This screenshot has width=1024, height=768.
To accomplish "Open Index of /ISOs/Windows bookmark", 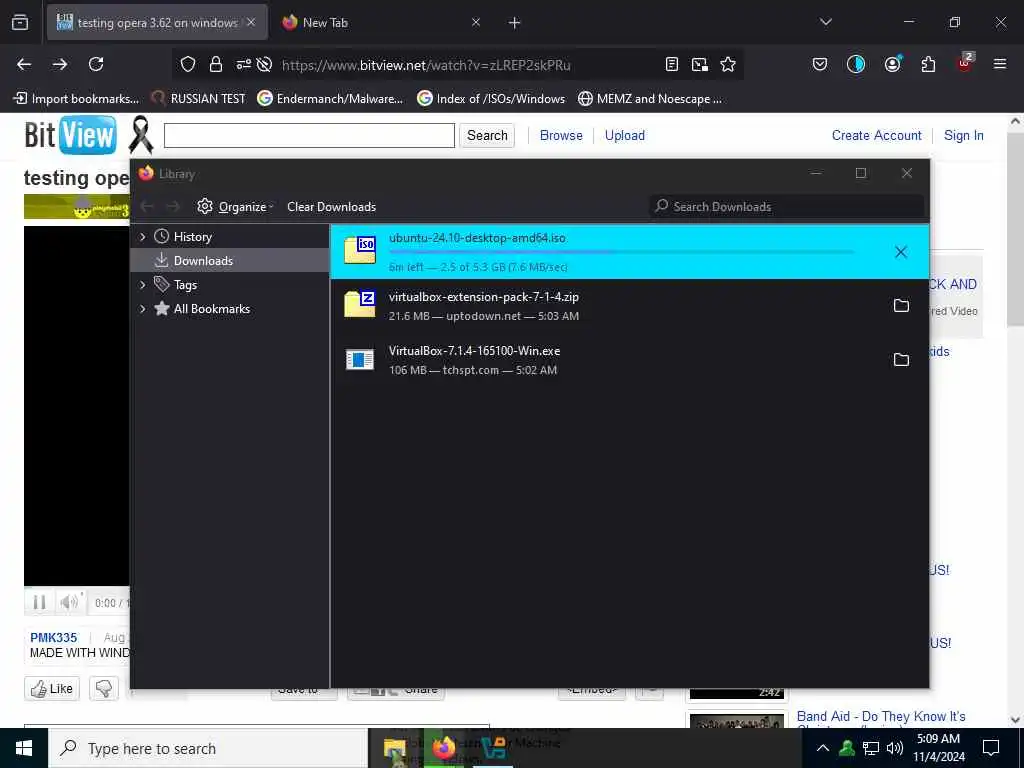I will [491, 99].
